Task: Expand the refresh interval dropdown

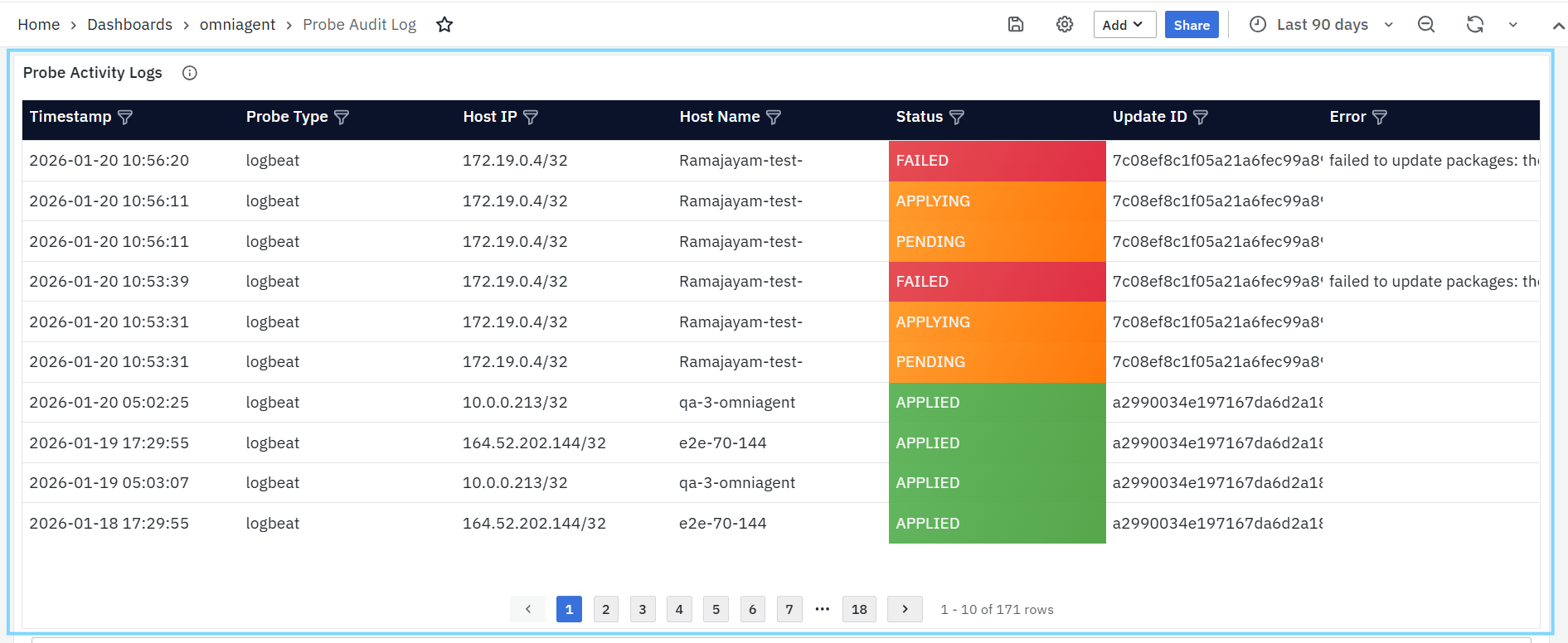Action: click(1513, 25)
